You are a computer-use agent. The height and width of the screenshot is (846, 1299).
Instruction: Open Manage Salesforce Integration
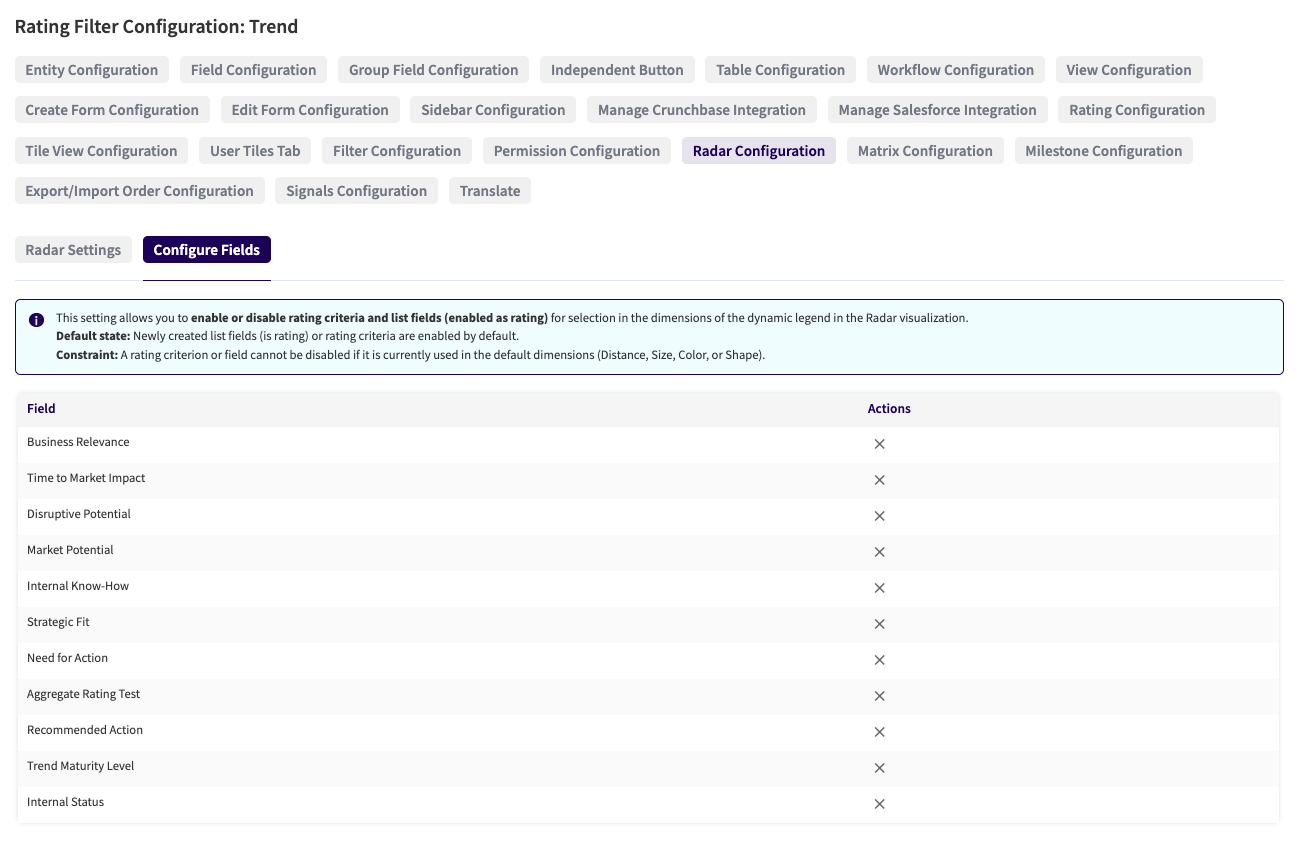[x=937, y=110]
